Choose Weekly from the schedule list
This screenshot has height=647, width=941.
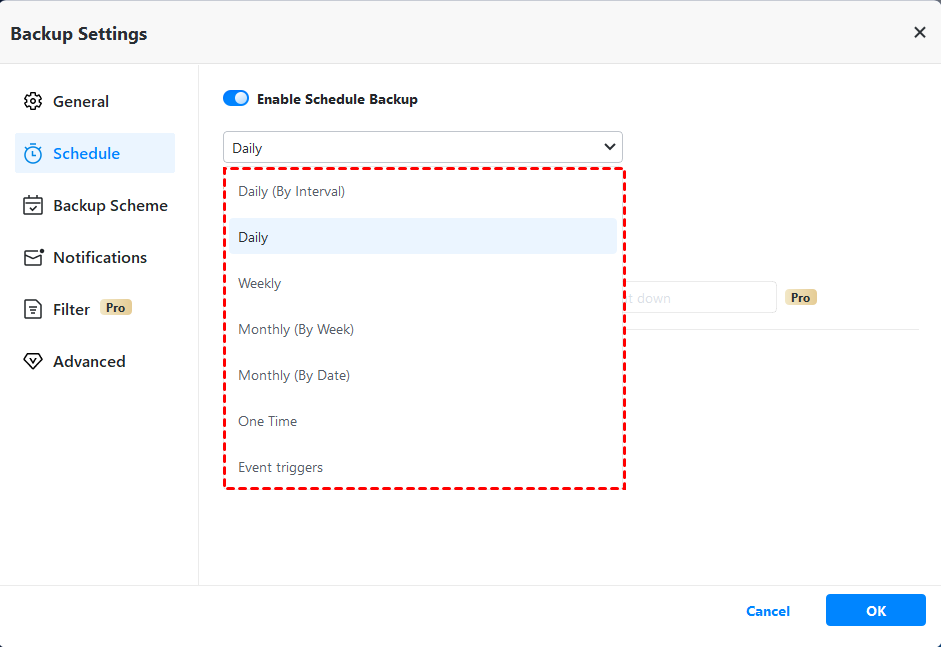(260, 283)
